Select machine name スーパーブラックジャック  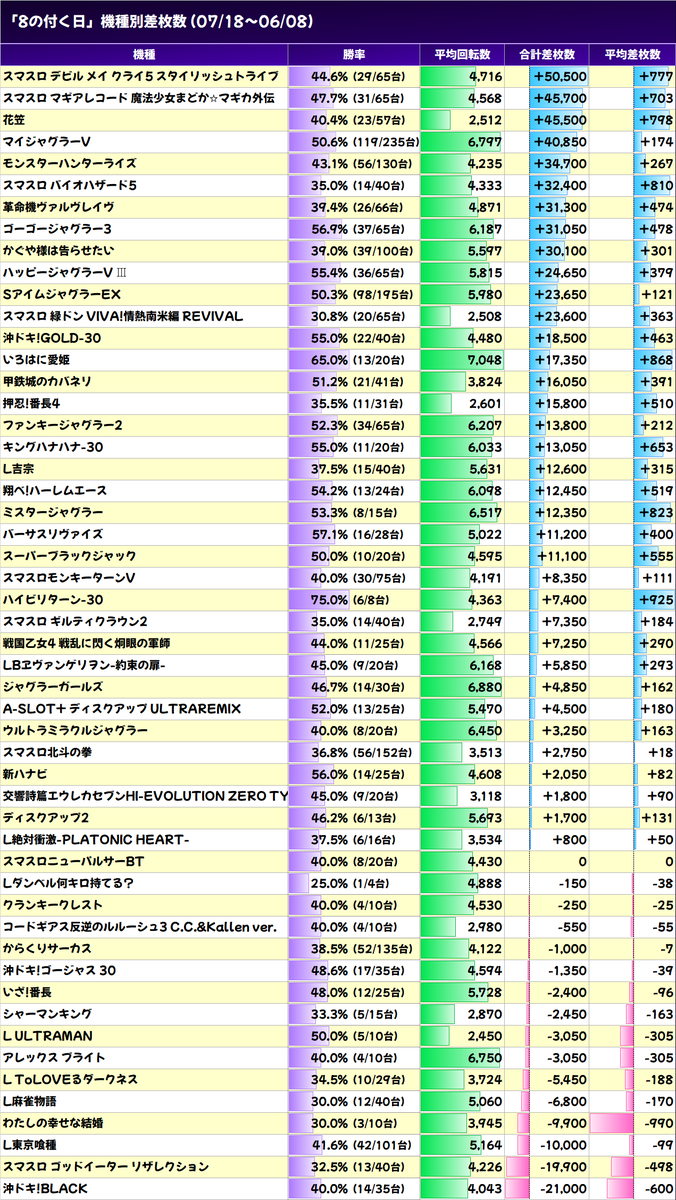[70, 556]
